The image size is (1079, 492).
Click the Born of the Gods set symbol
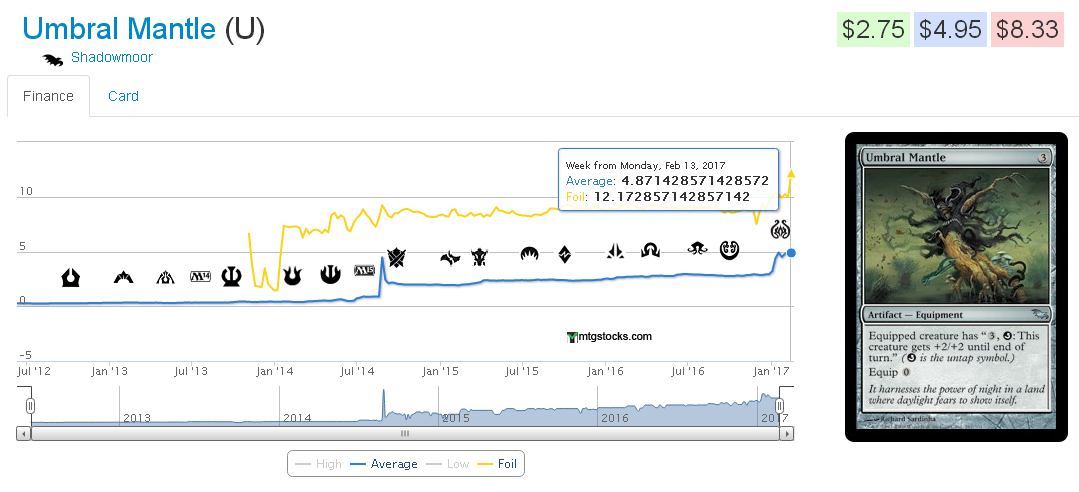coord(292,276)
